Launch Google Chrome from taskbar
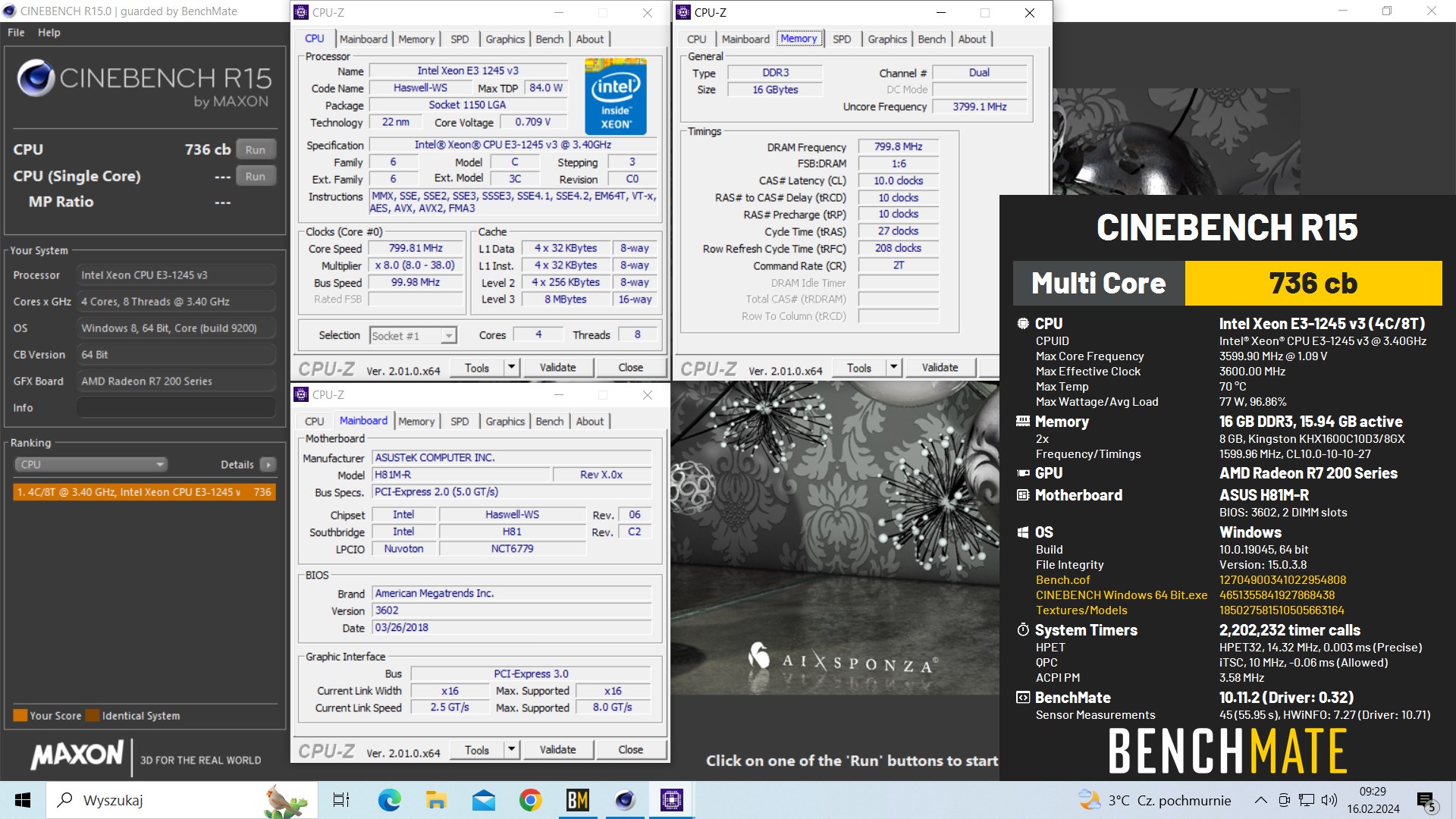 (x=530, y=800)
